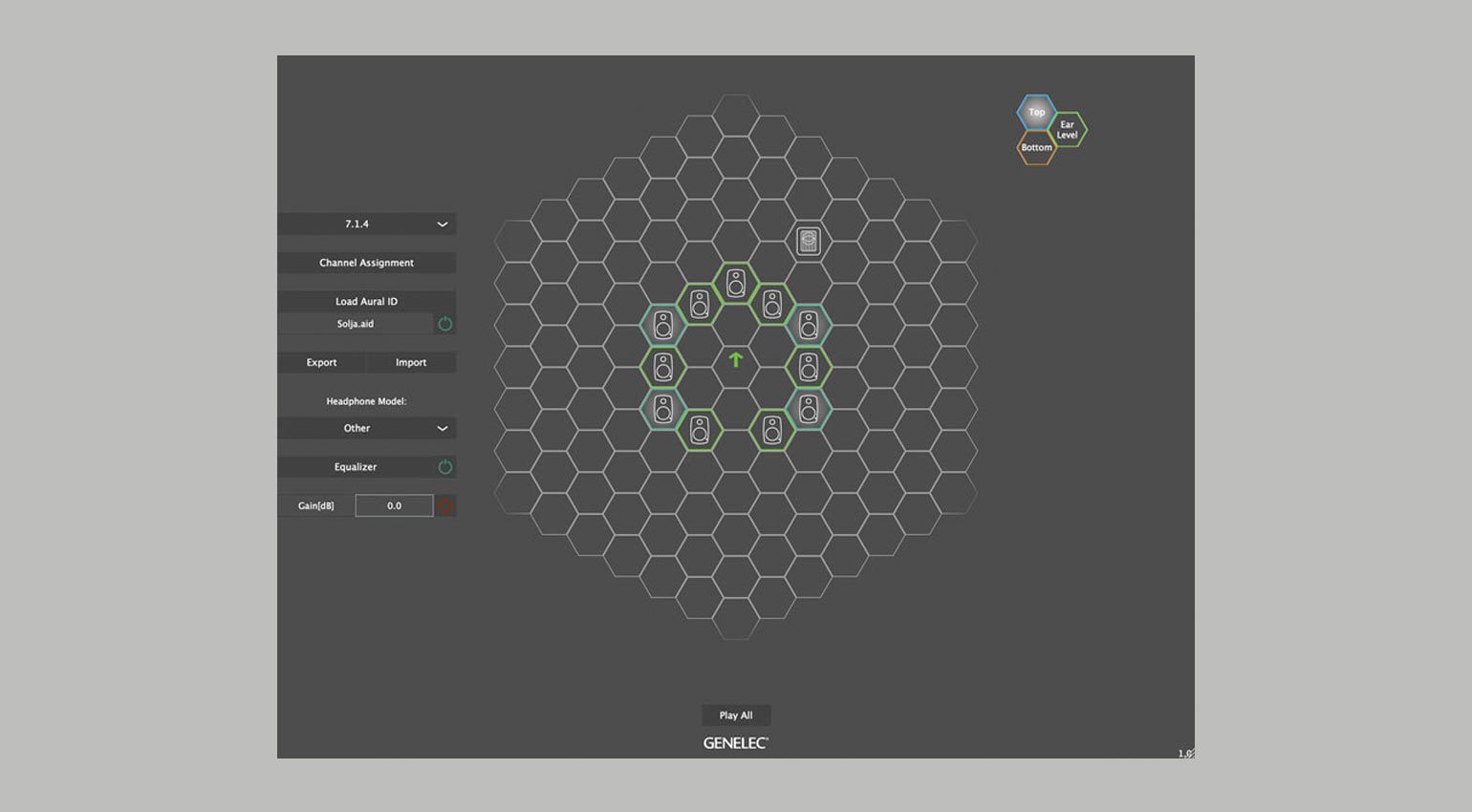Switch to the Bottom layer hexagon
The width and height of the screenshot is (1472, 812).
coord(1036,147)
